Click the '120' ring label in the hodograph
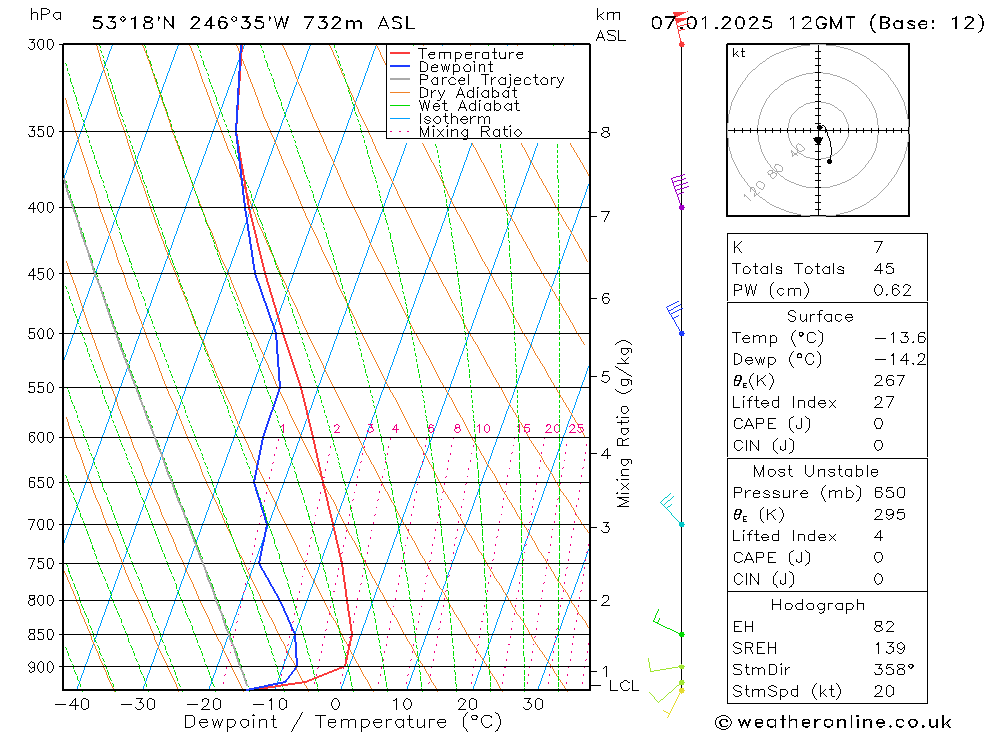 coord(754,191)
